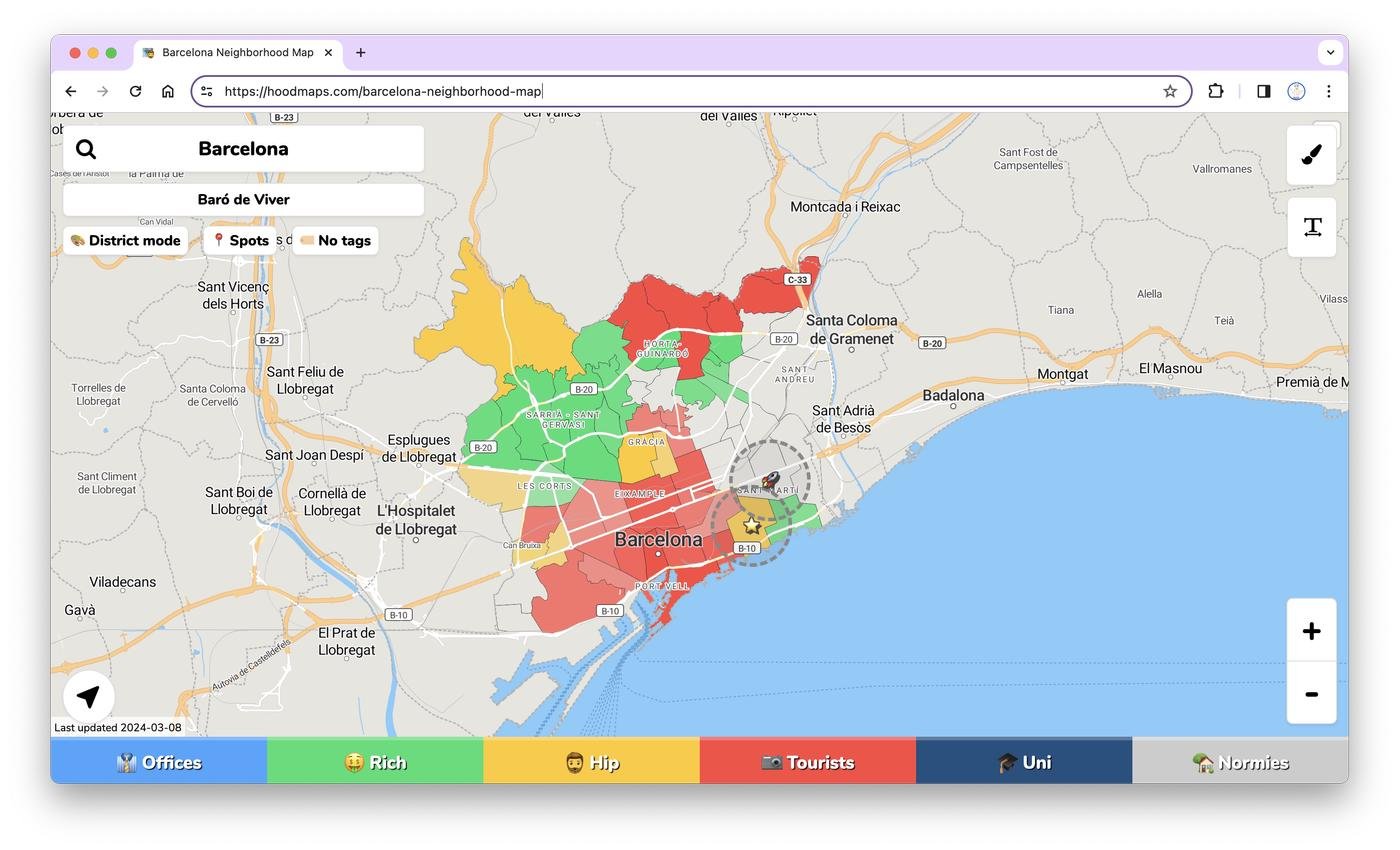Expand the tab list chevron

1329,52
